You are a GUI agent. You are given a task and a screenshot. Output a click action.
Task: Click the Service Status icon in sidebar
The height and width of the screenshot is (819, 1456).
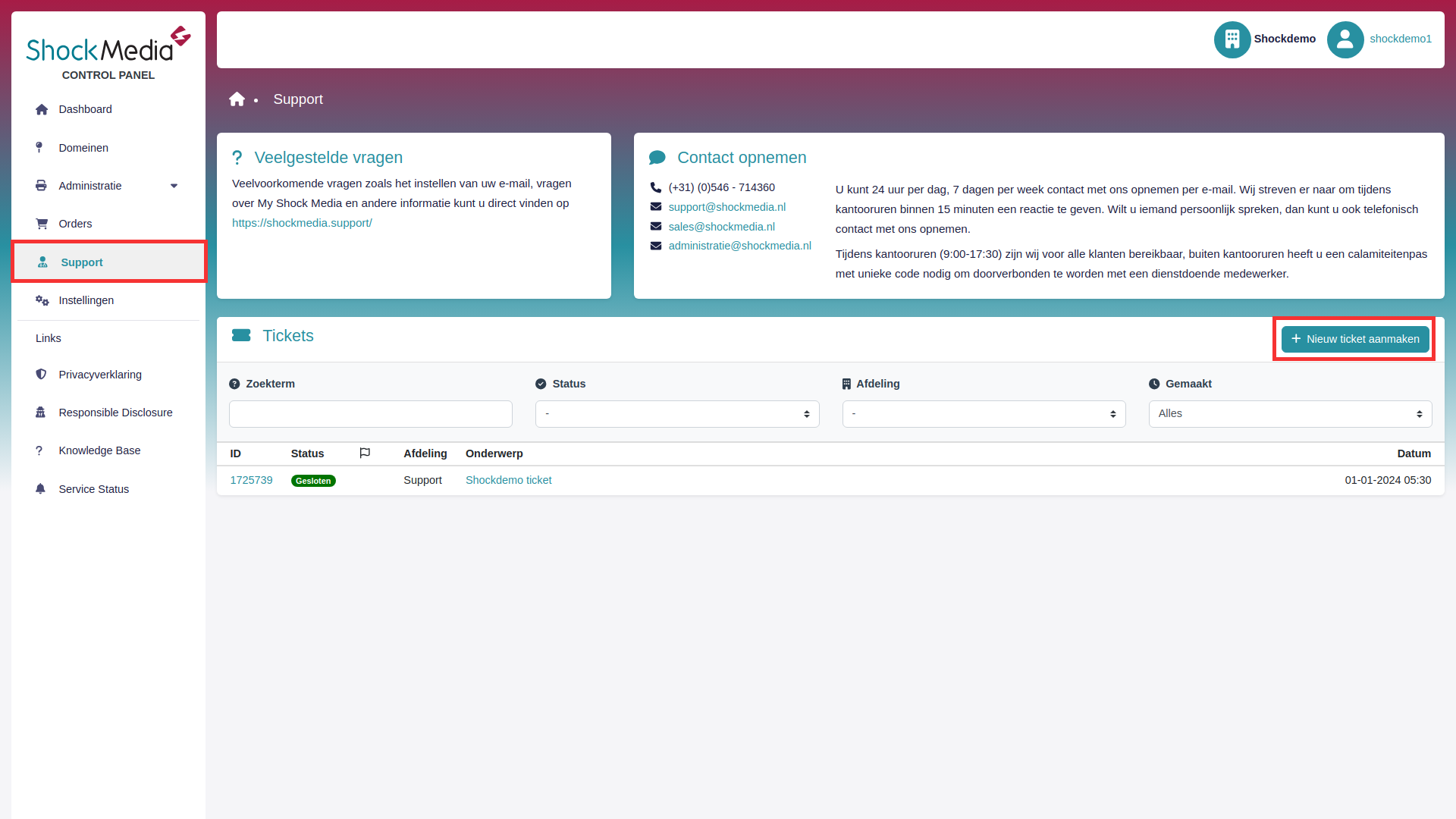click(x=40, y=488)
